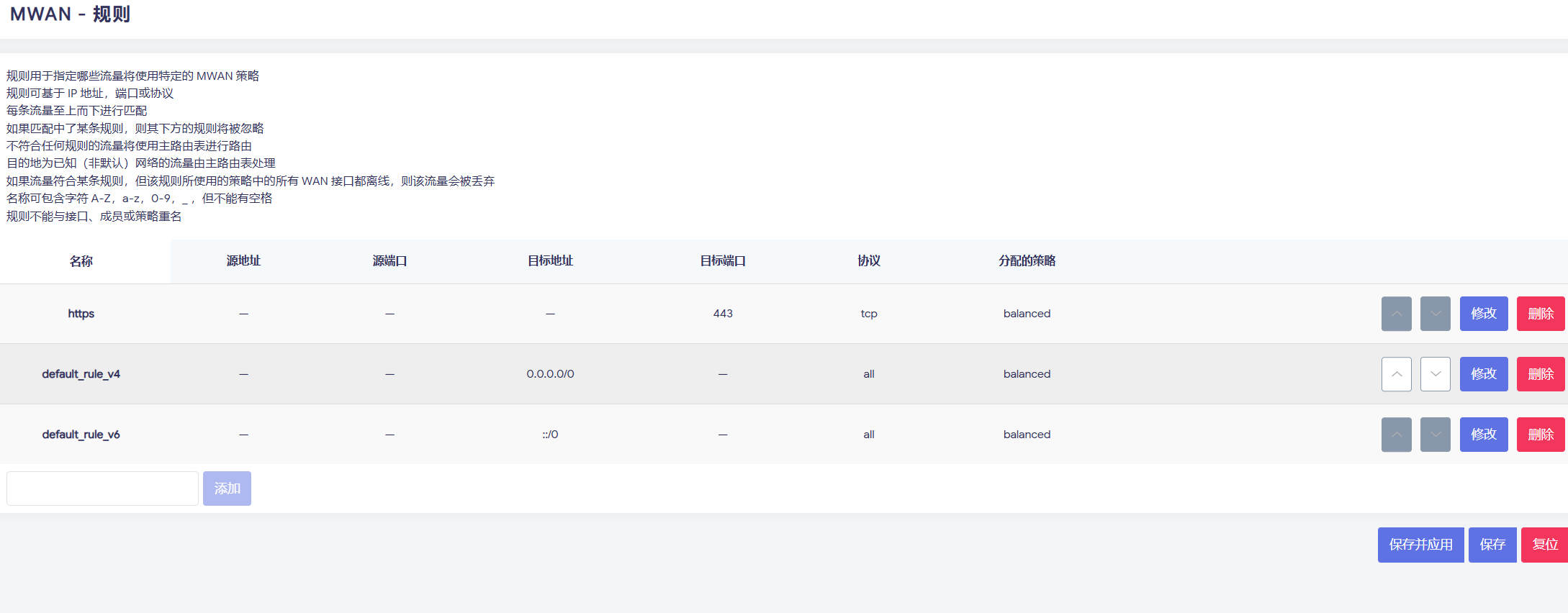
Task: Remove the default_rule_v6 rule with 删除
Action: (1541, 435)
